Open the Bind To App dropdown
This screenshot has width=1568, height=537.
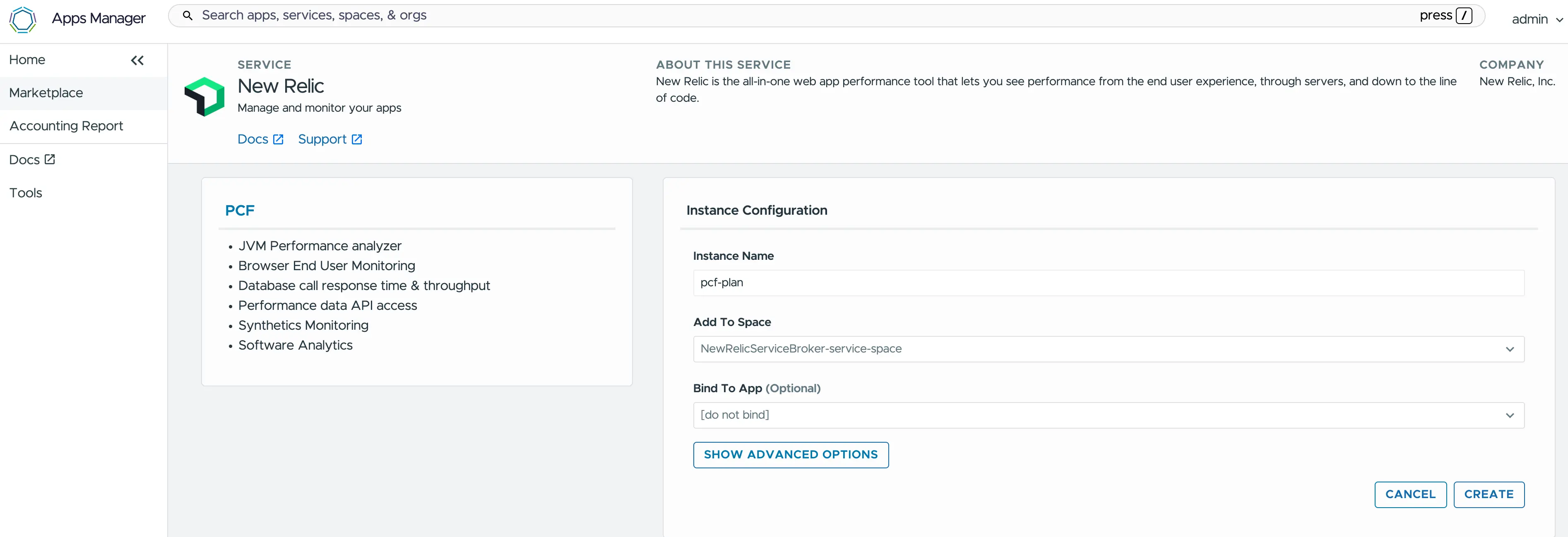click(x=1109, y=415)
